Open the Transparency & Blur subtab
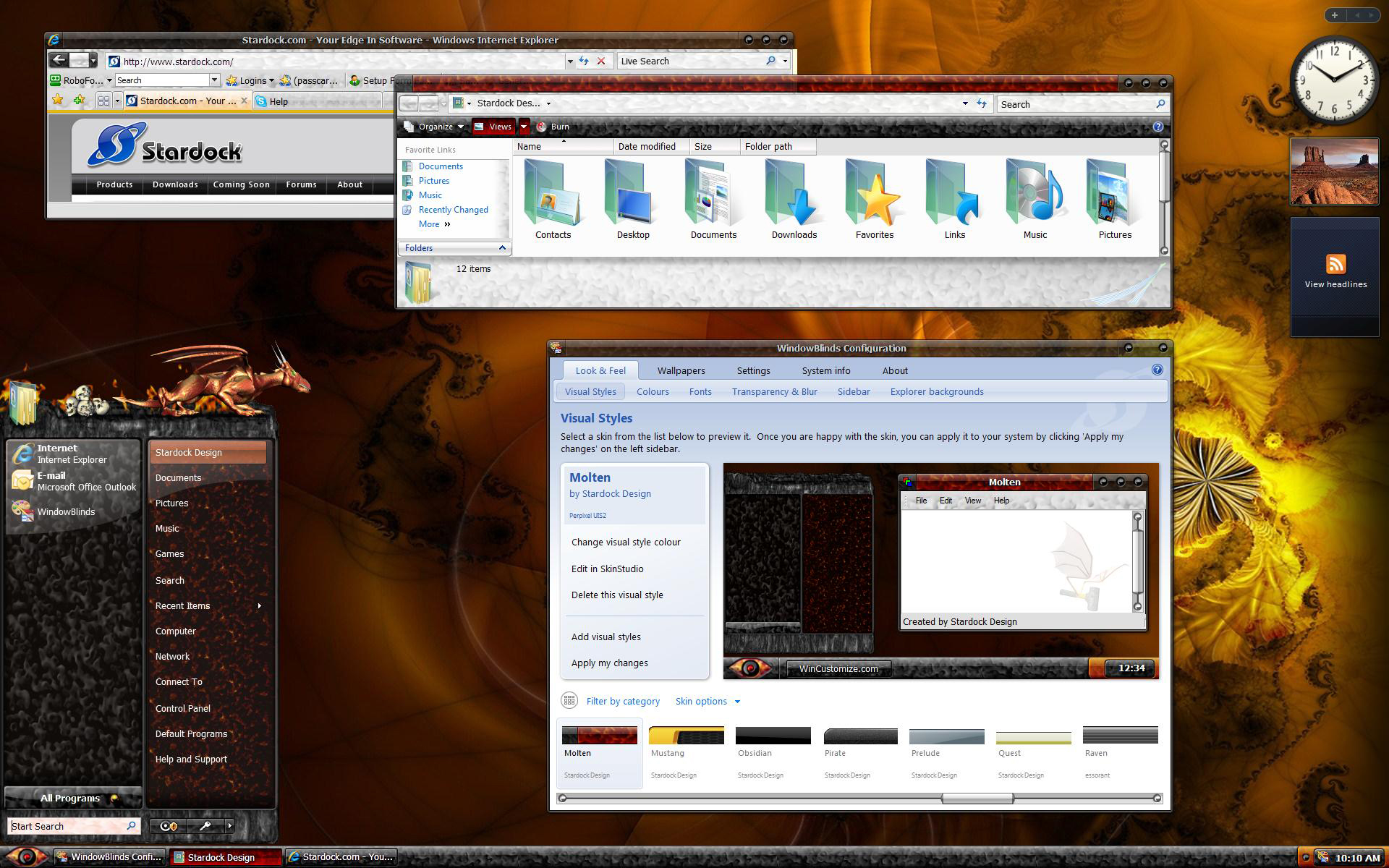This screenshot has width=1389, height=868. [x=774, y=391]
